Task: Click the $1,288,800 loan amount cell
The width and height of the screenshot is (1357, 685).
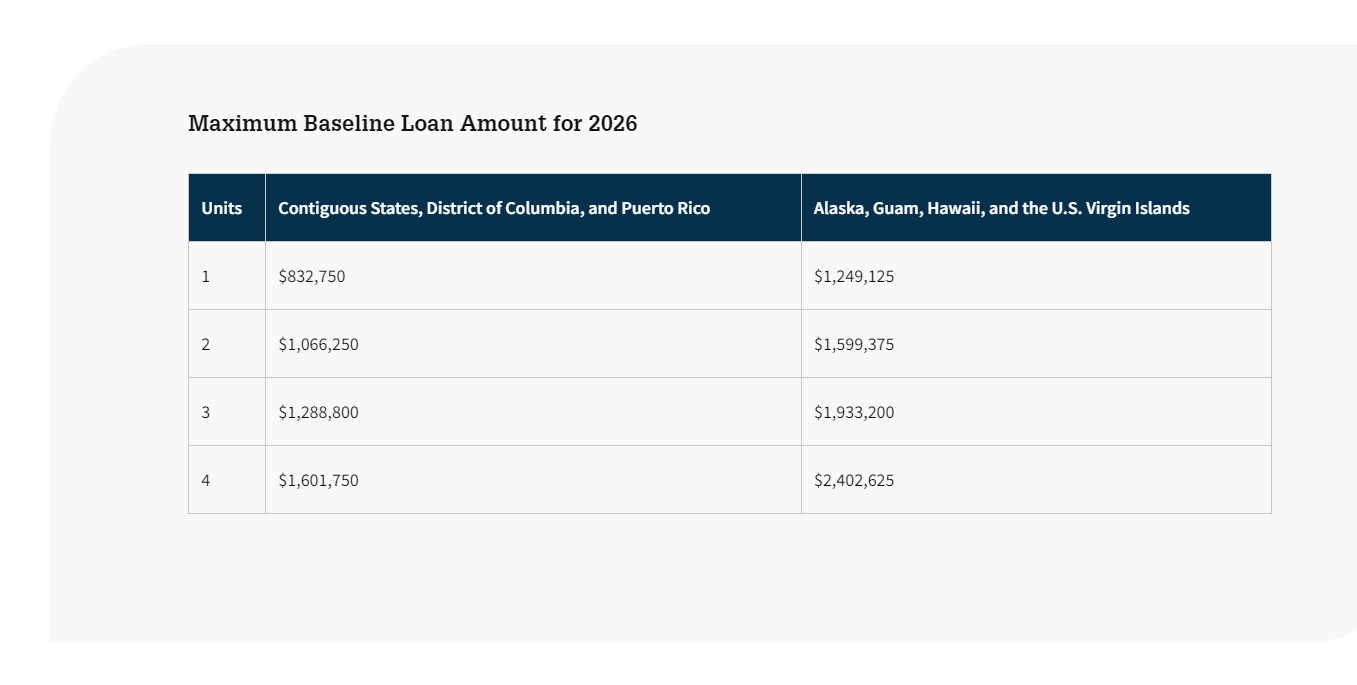Action: pos(318,412)
